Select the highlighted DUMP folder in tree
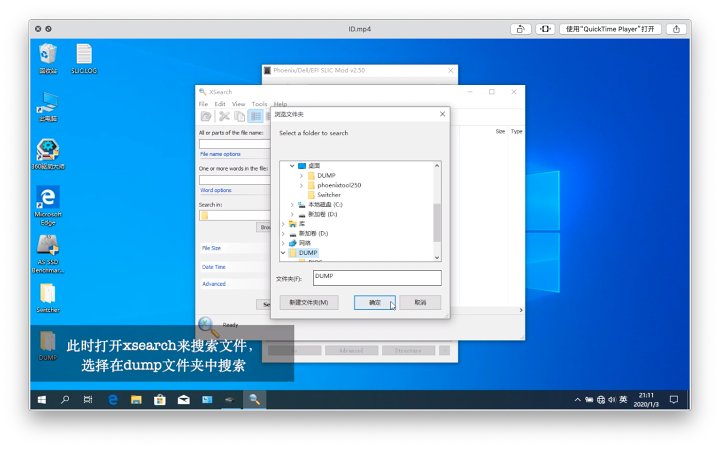Viewport: 720px width, 449px height. 307,252
